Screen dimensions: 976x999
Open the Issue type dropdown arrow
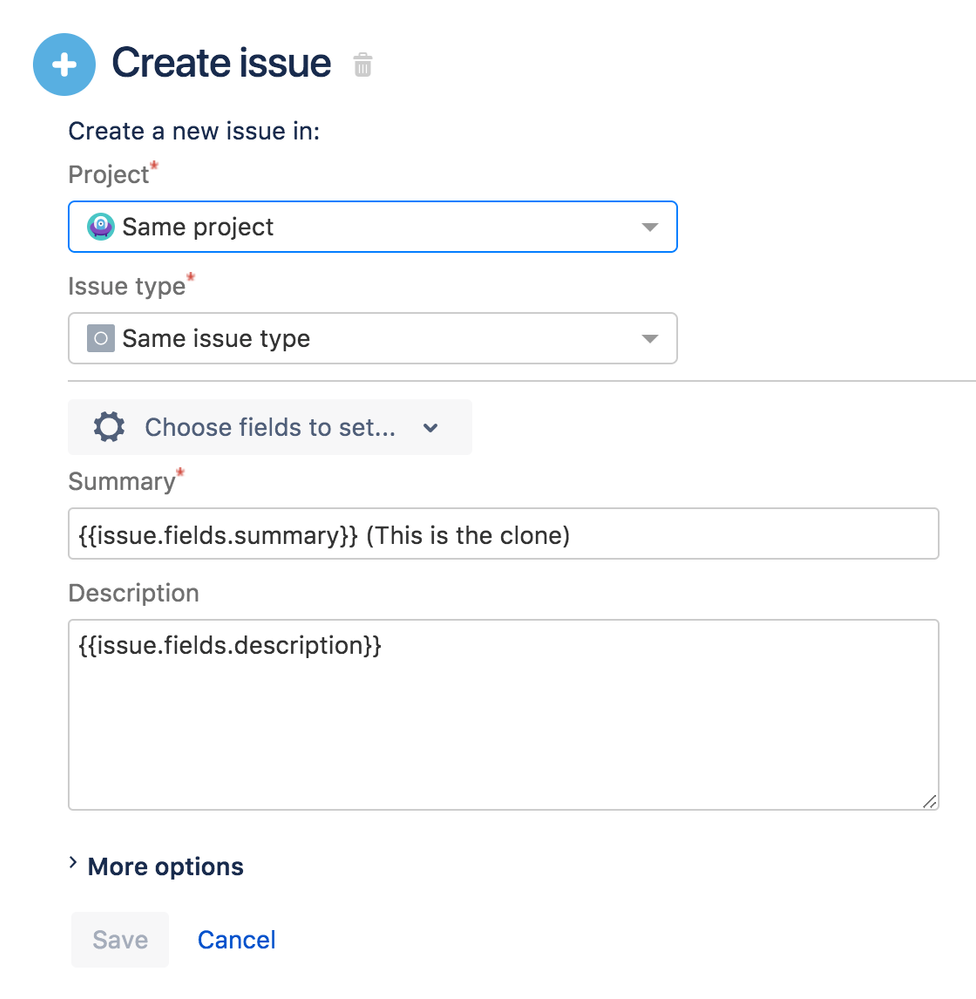(650, 339)
